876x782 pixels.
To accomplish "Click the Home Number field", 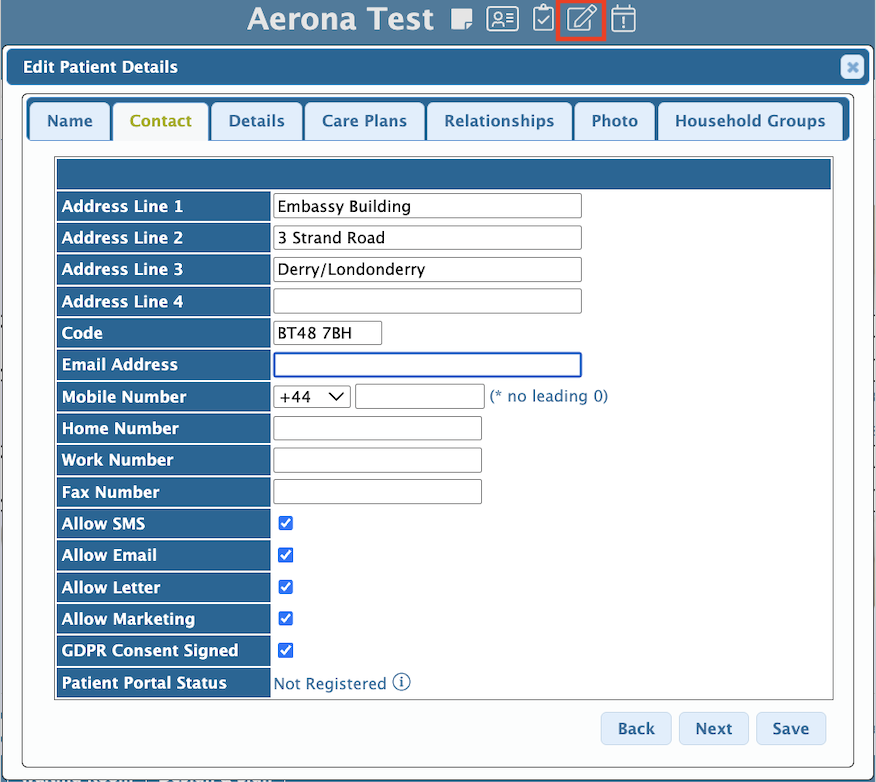I will click(x=378, y=428).
